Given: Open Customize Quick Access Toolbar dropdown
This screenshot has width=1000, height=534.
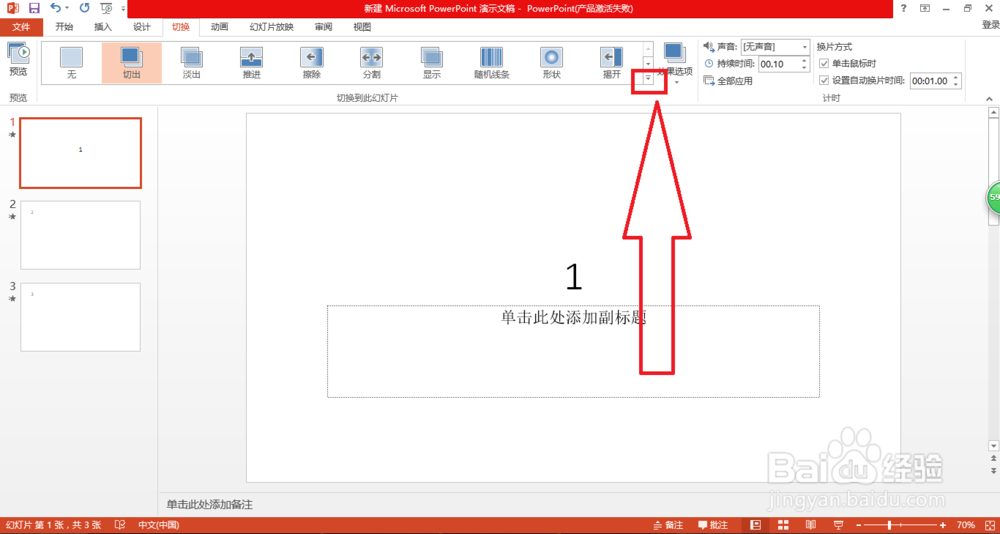Looking at the screenshot, I should point(123,9).
